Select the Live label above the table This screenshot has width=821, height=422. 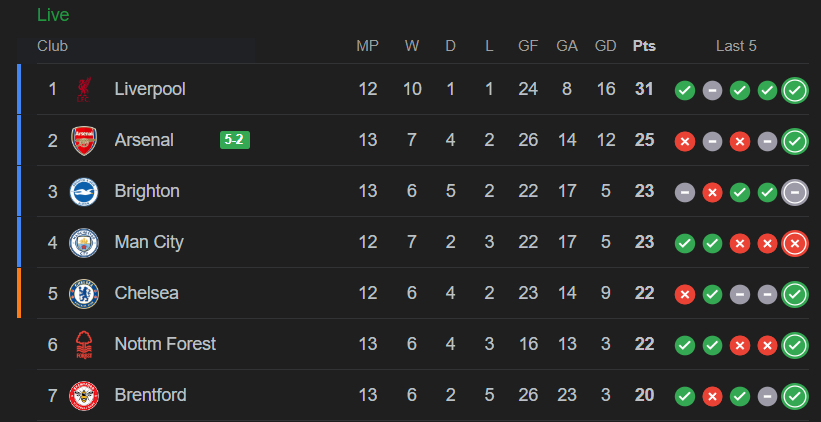click(53, 15)
